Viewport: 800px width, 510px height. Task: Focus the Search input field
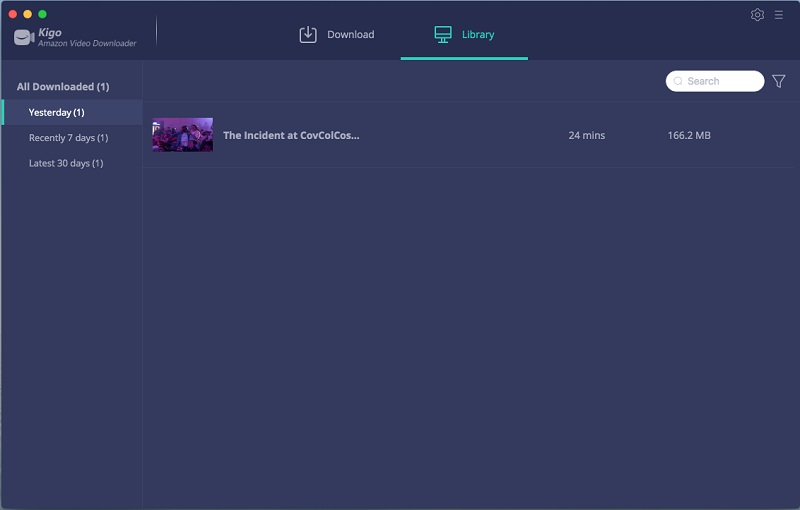715,81
